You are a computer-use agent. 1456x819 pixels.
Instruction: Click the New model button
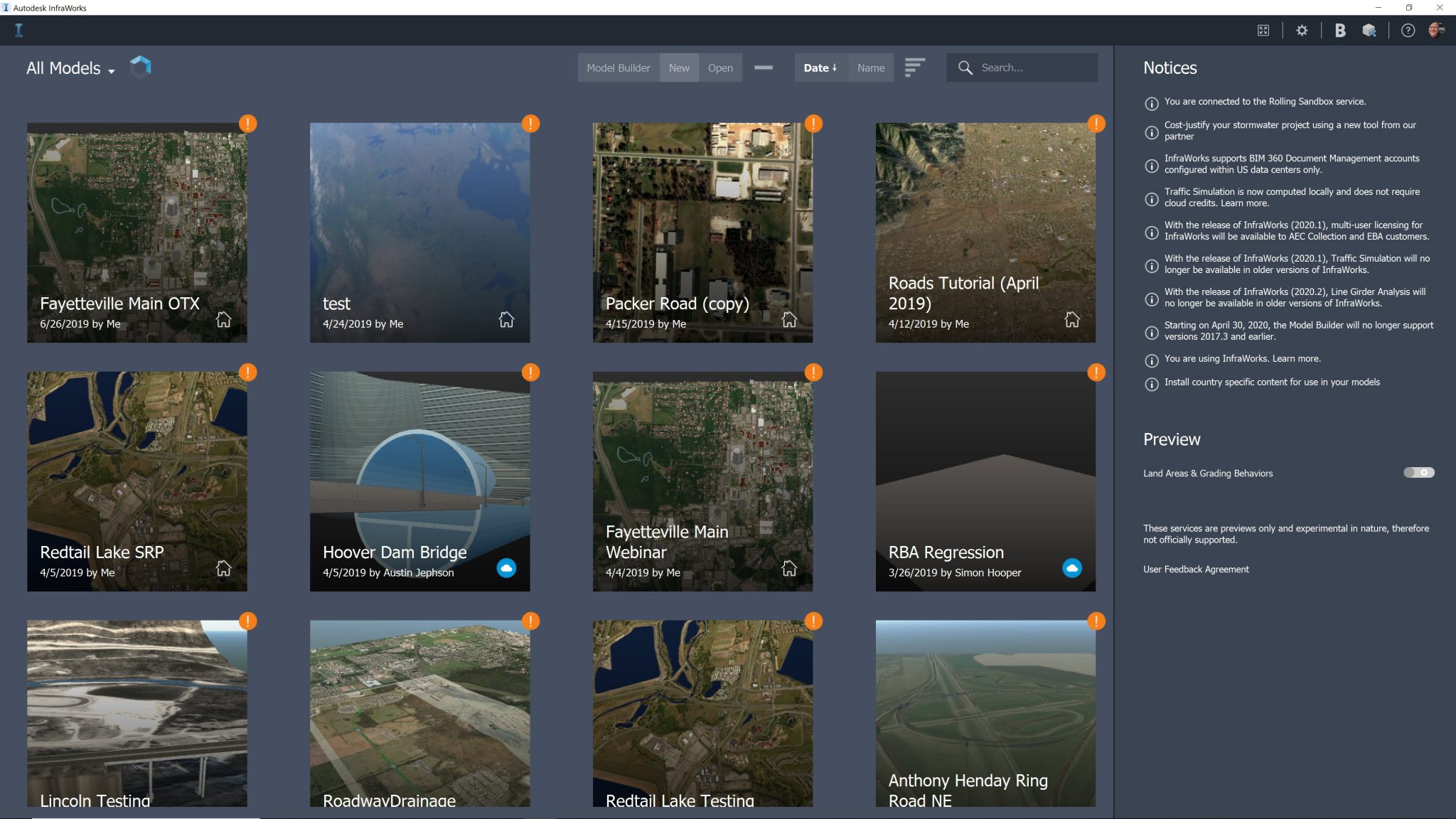[679, 68]
